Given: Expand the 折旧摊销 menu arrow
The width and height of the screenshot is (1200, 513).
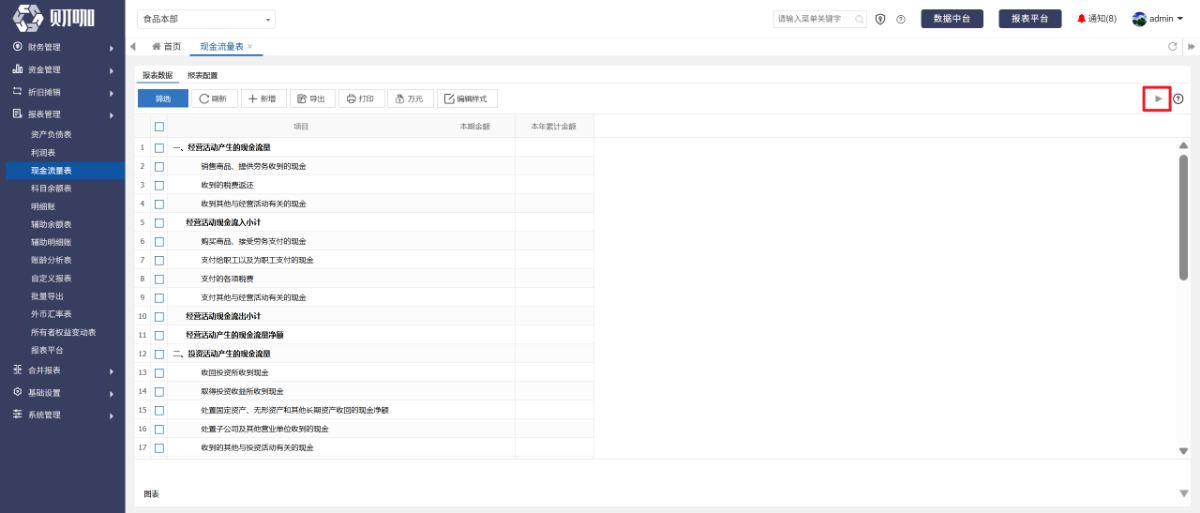Looking at the screenshot, I should click(112, 92).
